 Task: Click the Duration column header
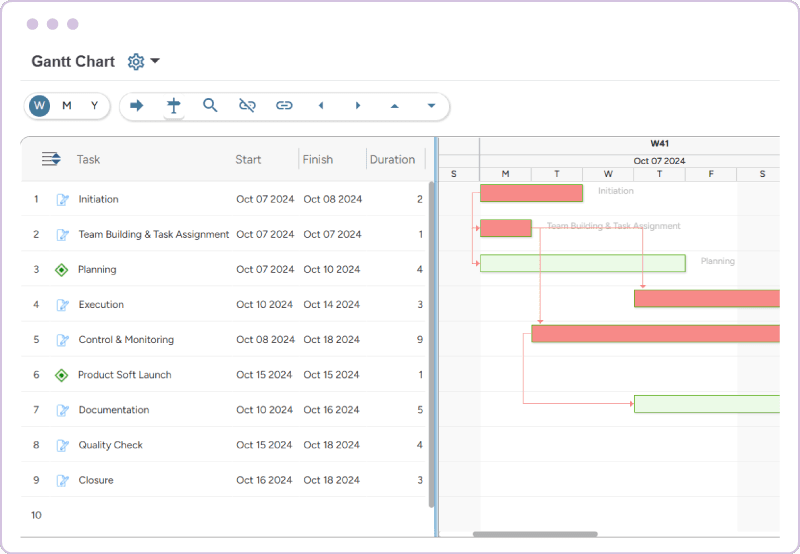392,160
